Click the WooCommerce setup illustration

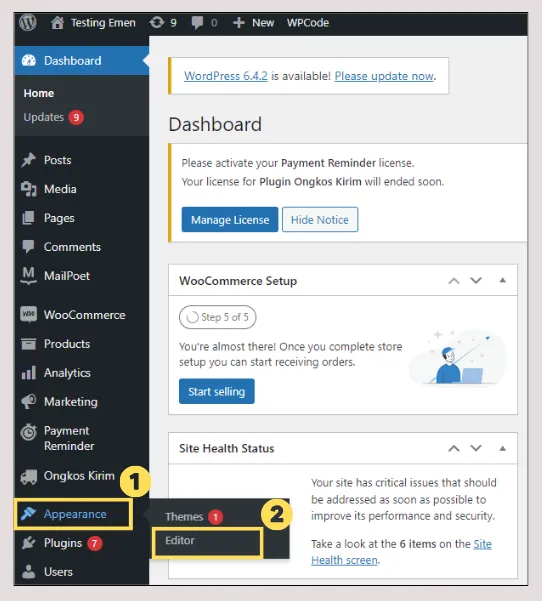click(458, 357)
